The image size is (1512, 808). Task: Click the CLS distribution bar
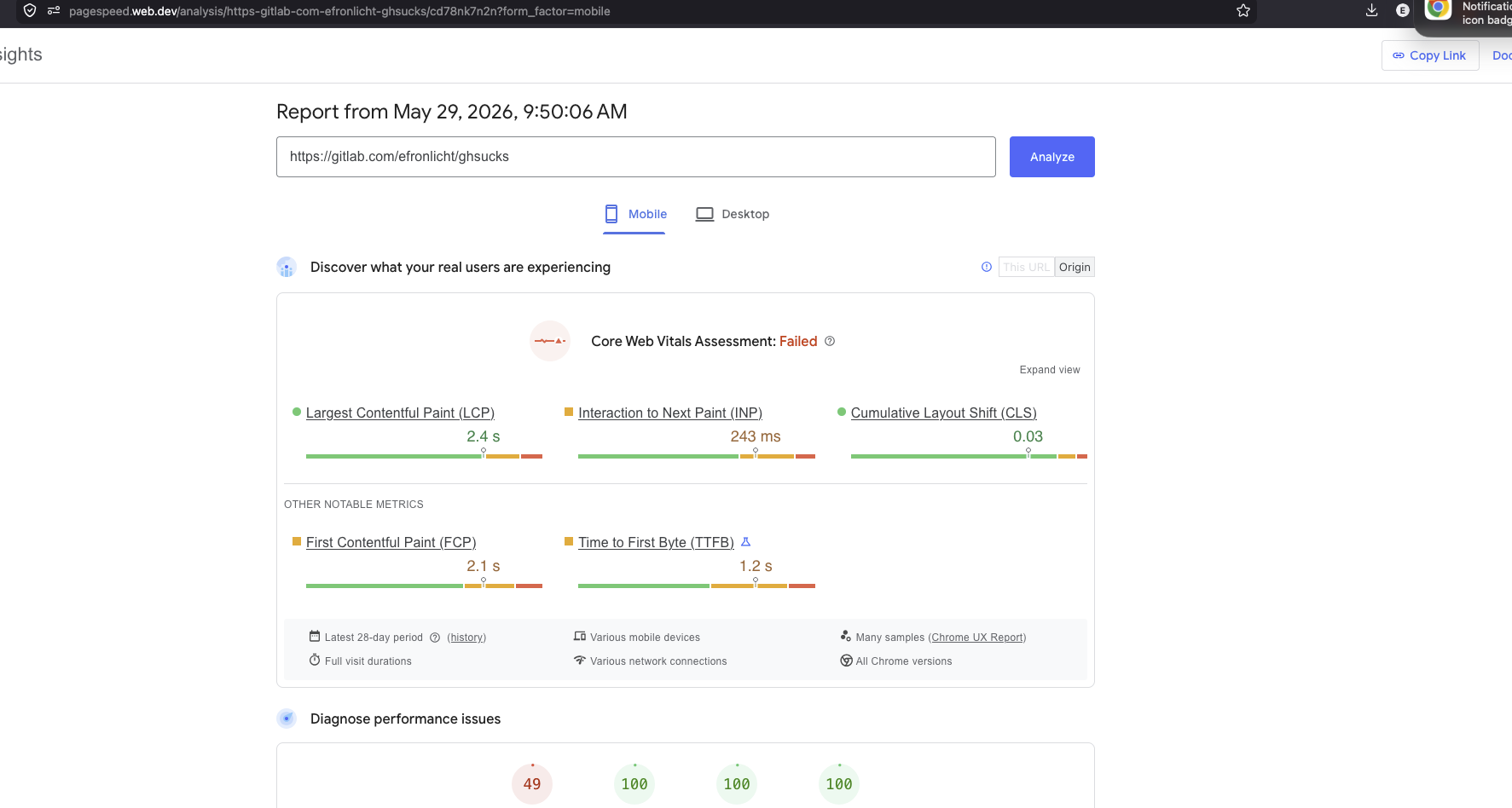(969, 456)
